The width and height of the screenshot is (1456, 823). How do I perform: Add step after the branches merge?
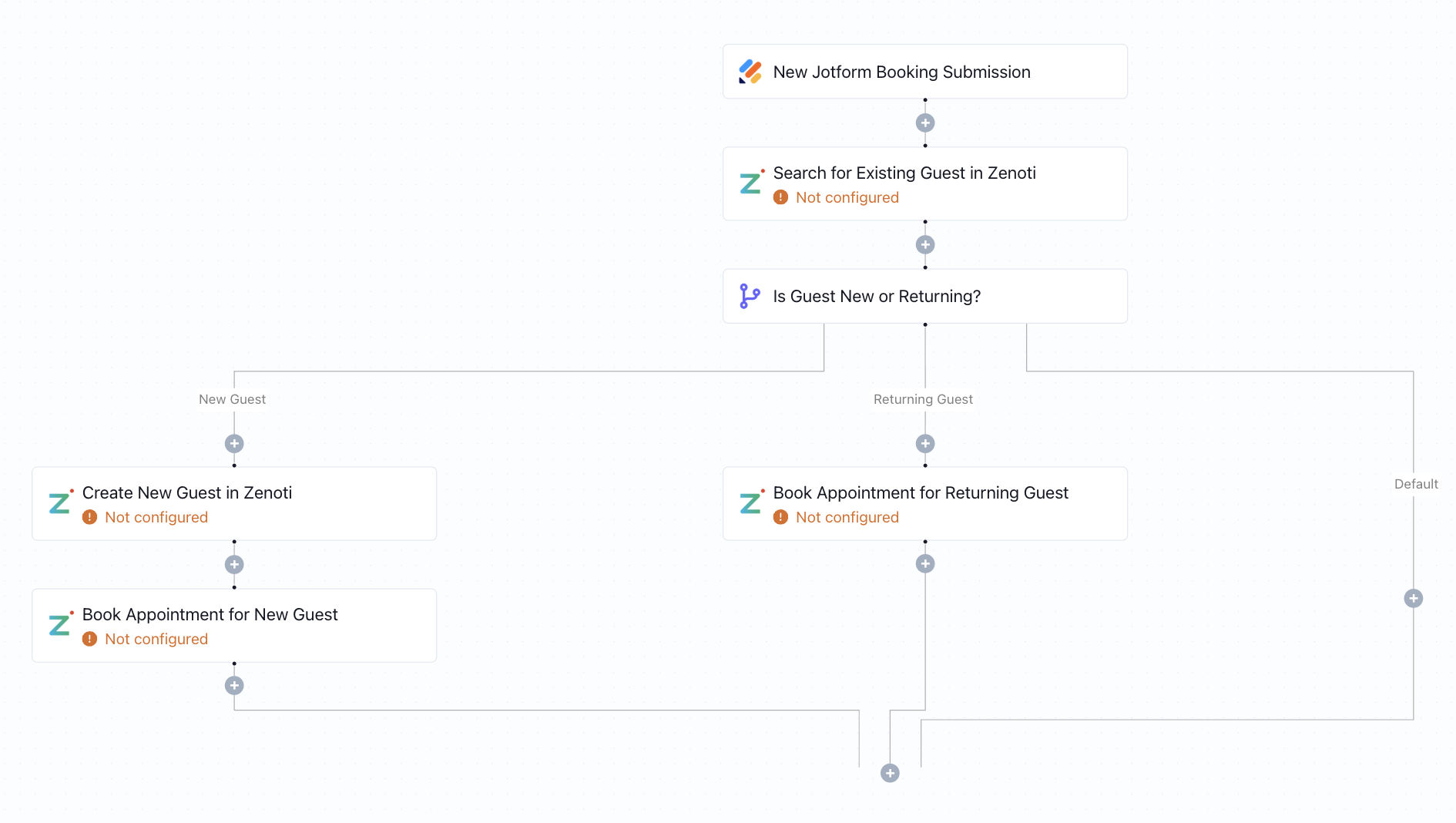click(890, 773)
